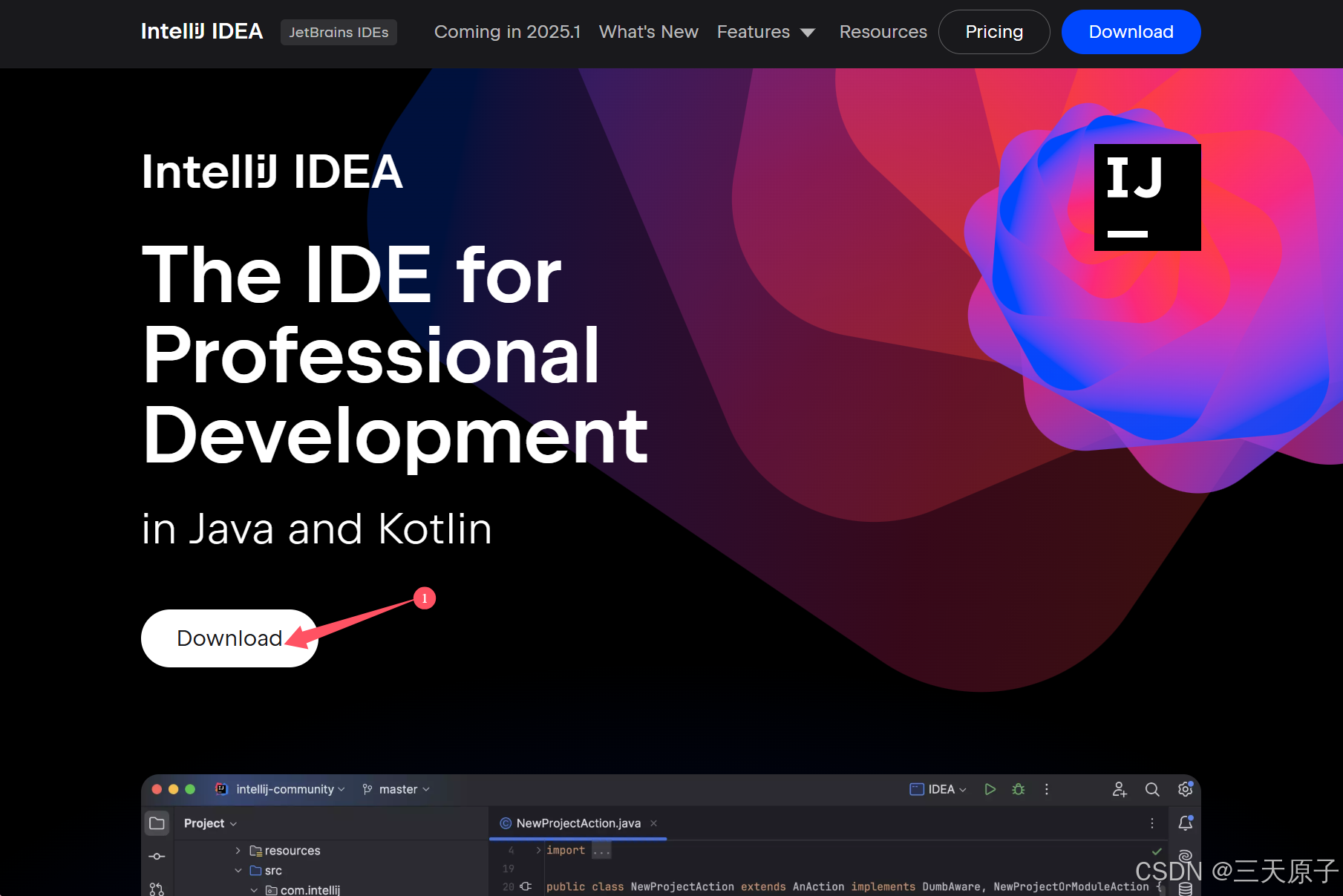The image size is (1343, 896).
Task: Click the IntelliJ project icon next to intellij-community
Action: tap(221, 789)
